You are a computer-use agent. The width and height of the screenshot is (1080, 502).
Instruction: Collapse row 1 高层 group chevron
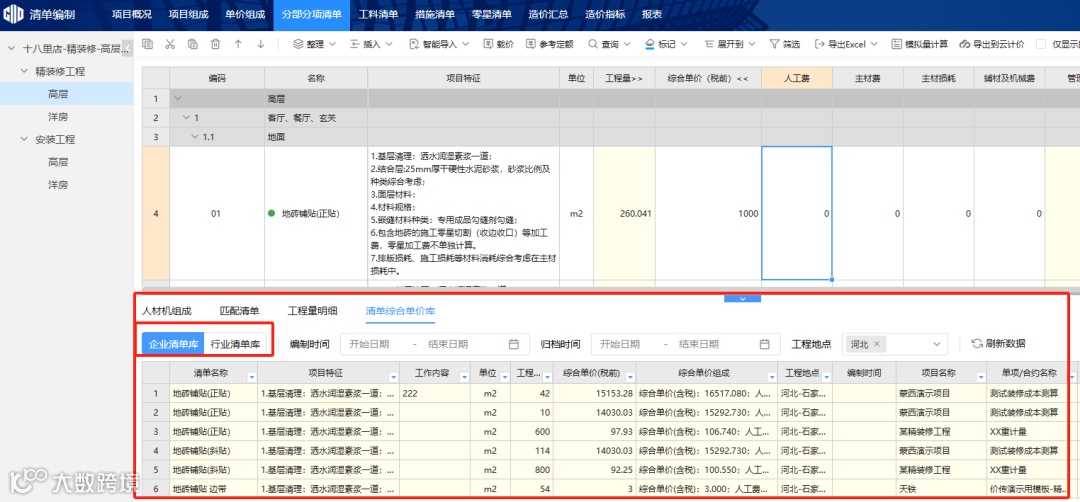click(179, 98)
